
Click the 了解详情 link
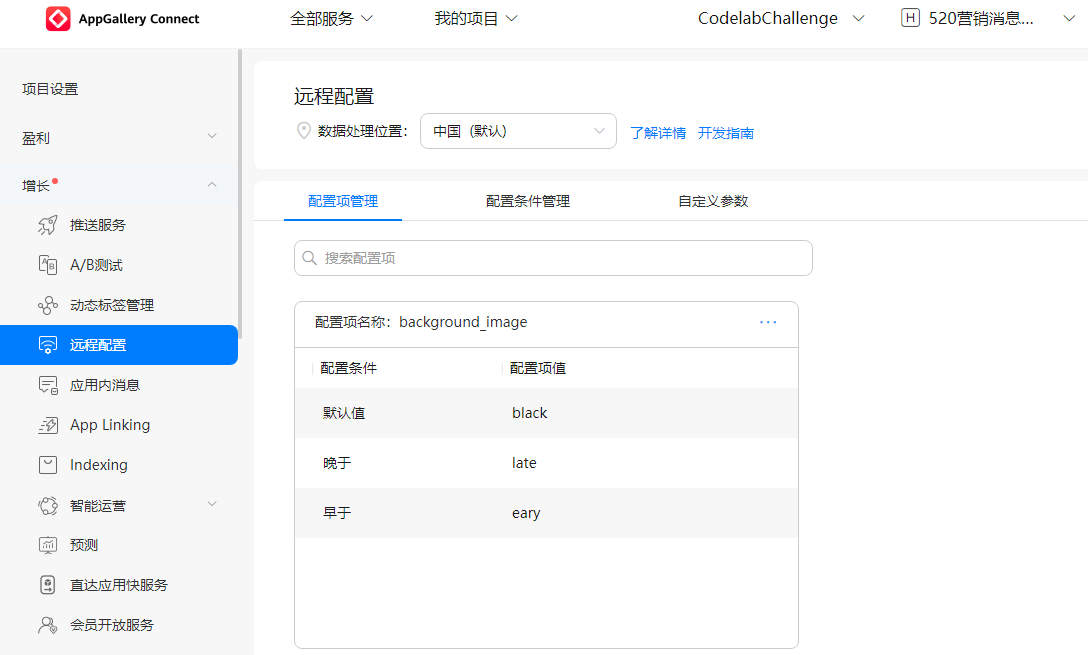(x=658, y=133)
